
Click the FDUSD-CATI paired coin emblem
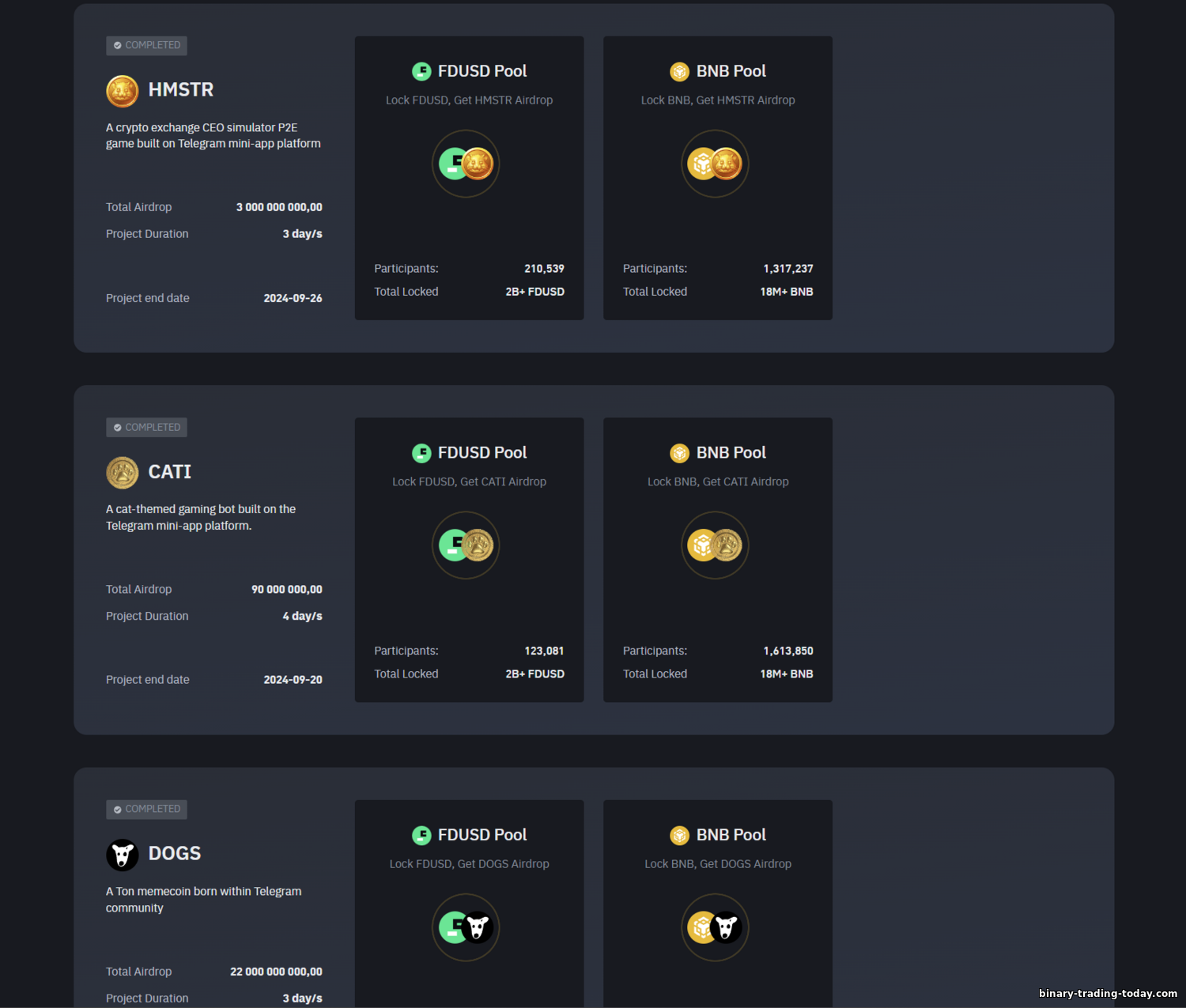[466, 546]
